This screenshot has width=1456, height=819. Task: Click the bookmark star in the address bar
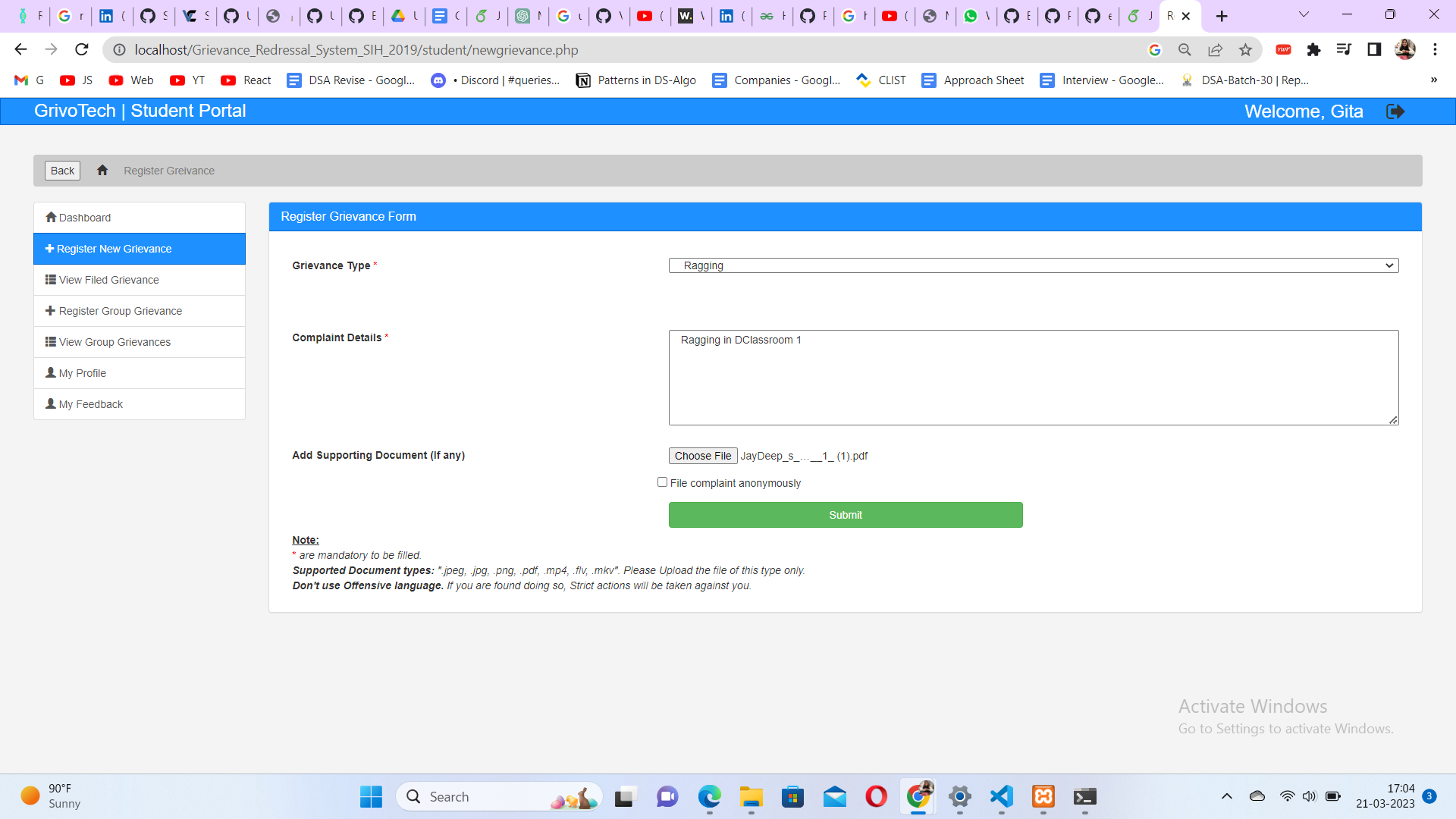(1245, 49)
